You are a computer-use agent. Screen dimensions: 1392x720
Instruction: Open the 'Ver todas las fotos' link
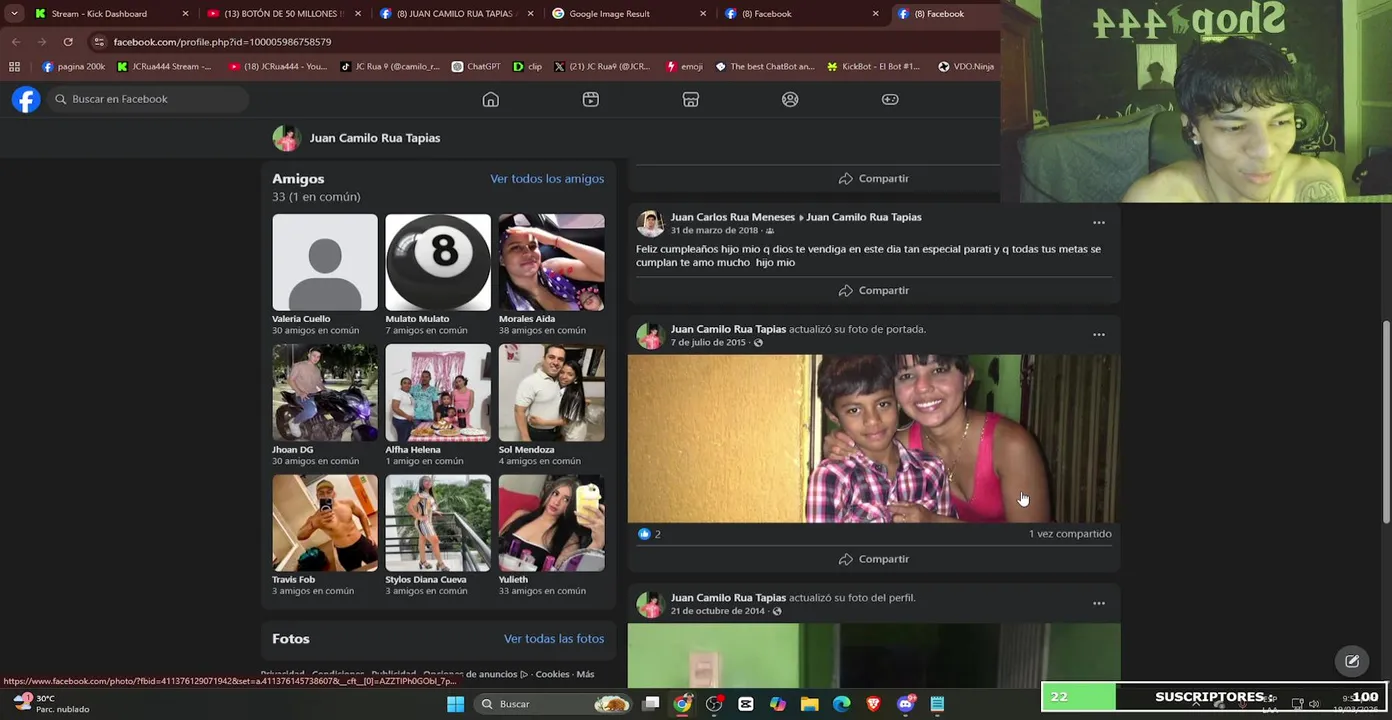(x=554, y=638)
